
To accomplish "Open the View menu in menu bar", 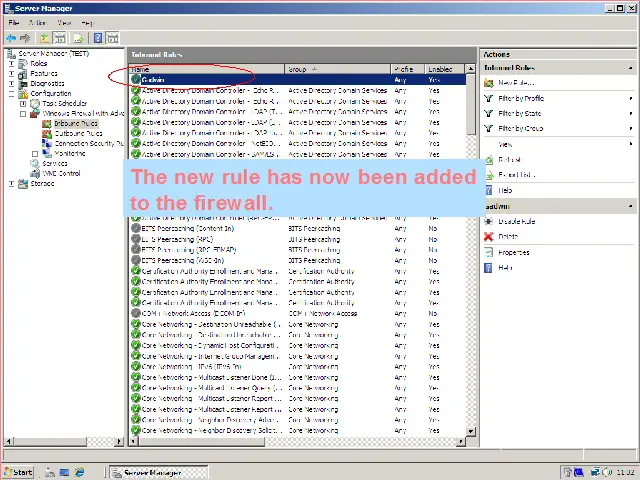I will coord(64,22).
